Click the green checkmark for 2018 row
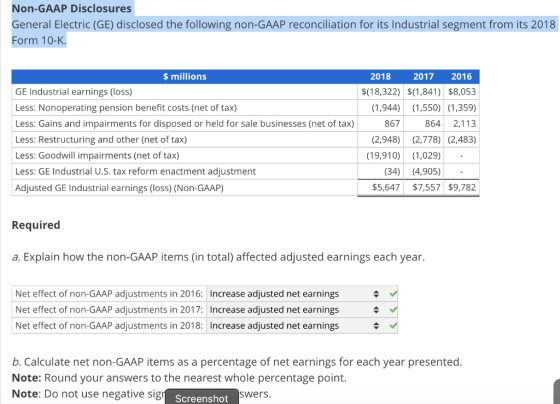The height and width of the screenshot is (404, 560). tap(393, 326)
